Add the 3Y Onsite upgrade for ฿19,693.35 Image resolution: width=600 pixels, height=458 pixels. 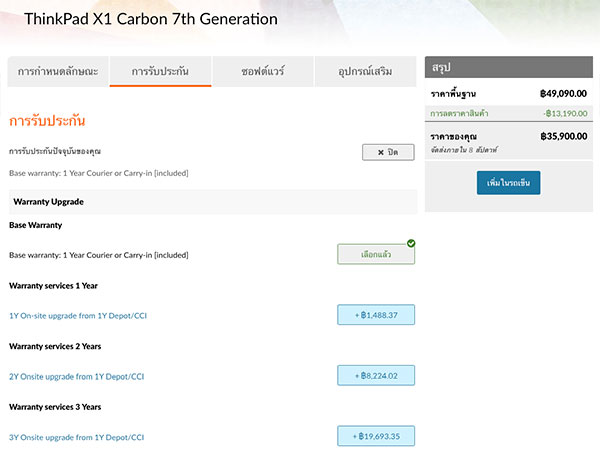pos(376,436)
